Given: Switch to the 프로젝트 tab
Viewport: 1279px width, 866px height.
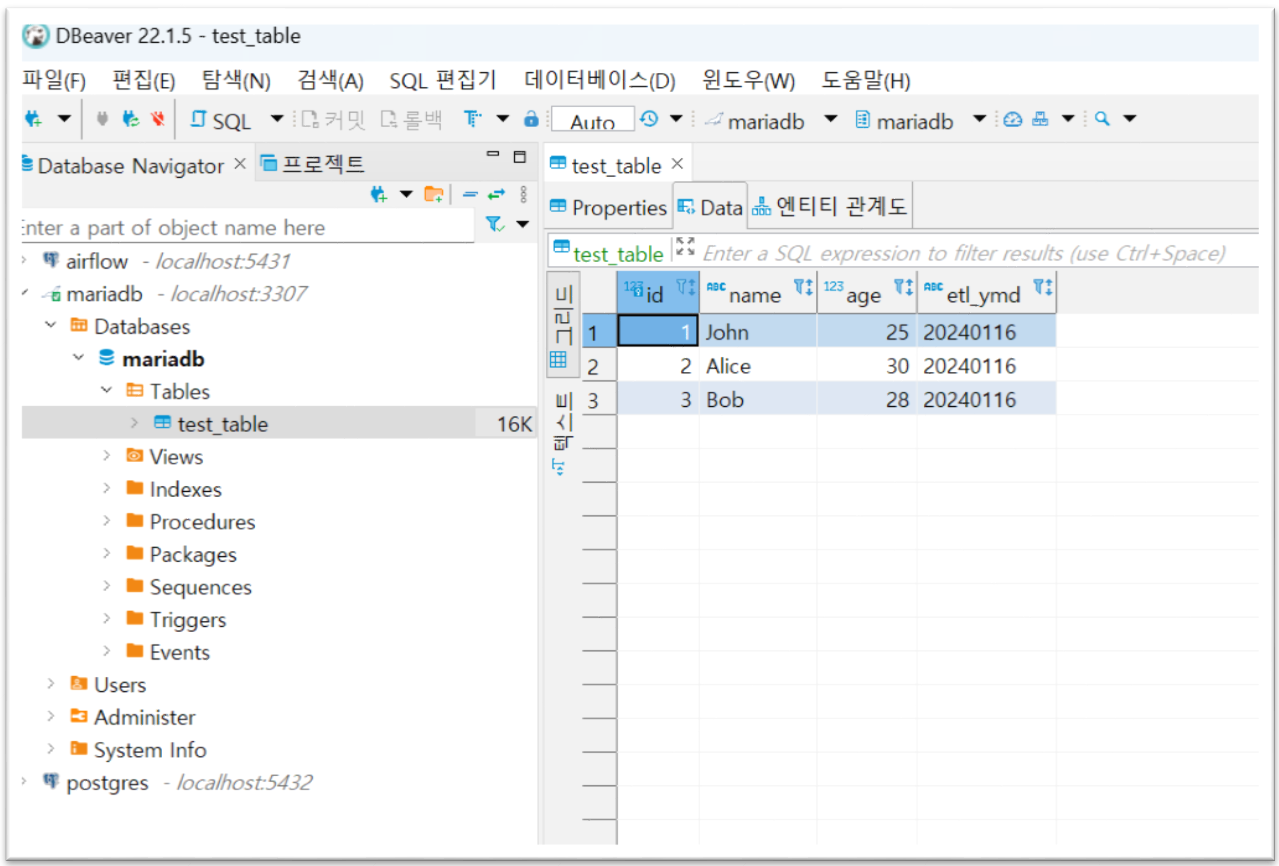Looking at the screenshot, I should click(x=312, y=164).
